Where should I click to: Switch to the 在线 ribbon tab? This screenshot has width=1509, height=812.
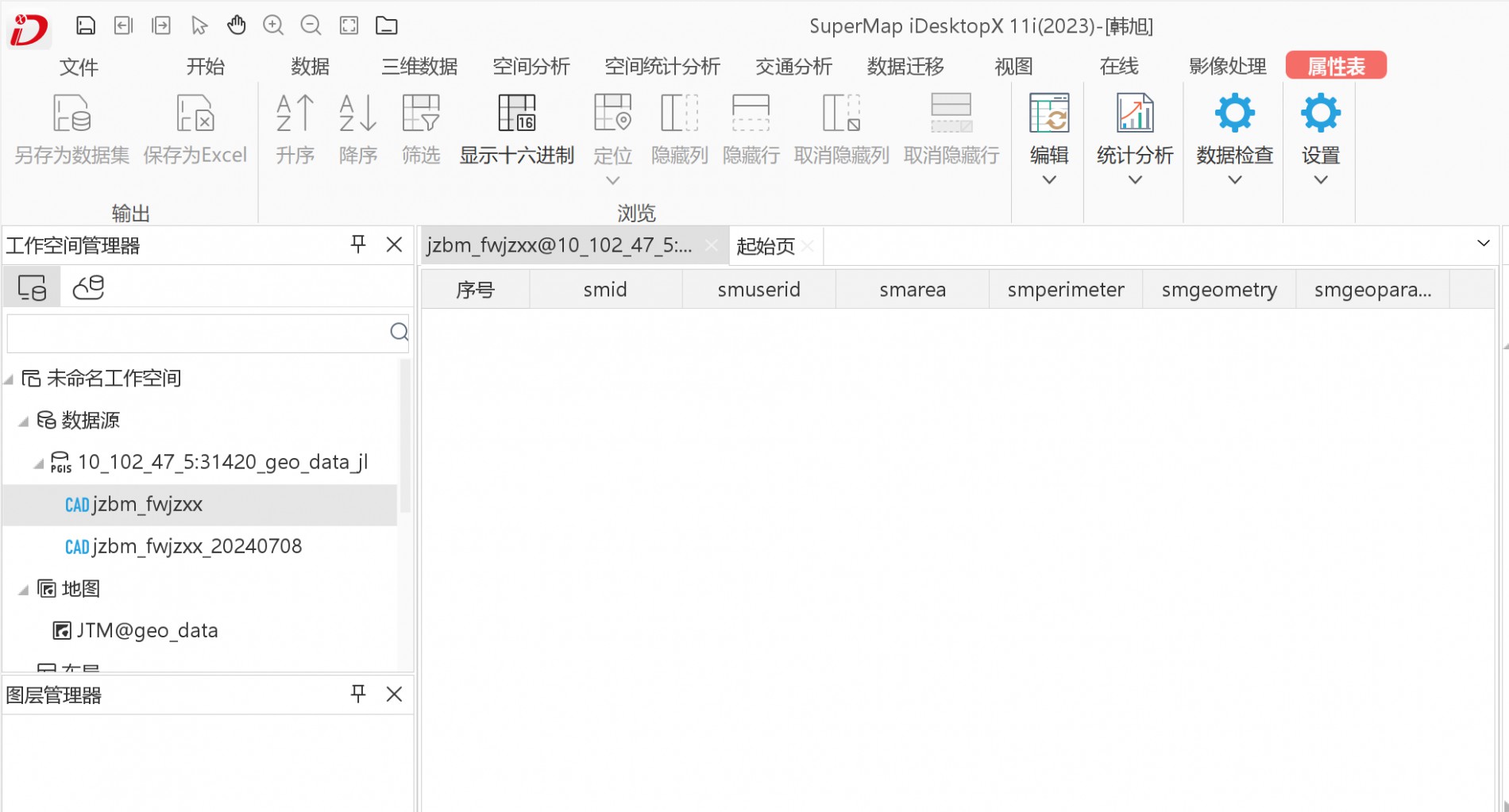(1119, 67)
